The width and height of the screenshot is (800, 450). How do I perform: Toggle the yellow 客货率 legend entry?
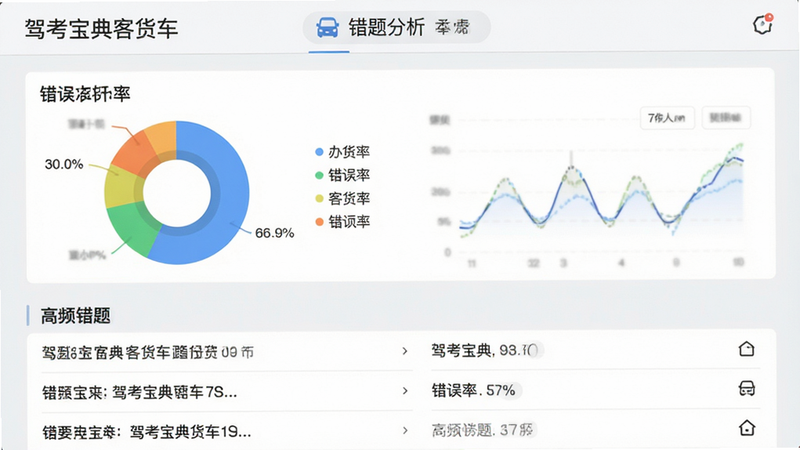click(342, 198)
